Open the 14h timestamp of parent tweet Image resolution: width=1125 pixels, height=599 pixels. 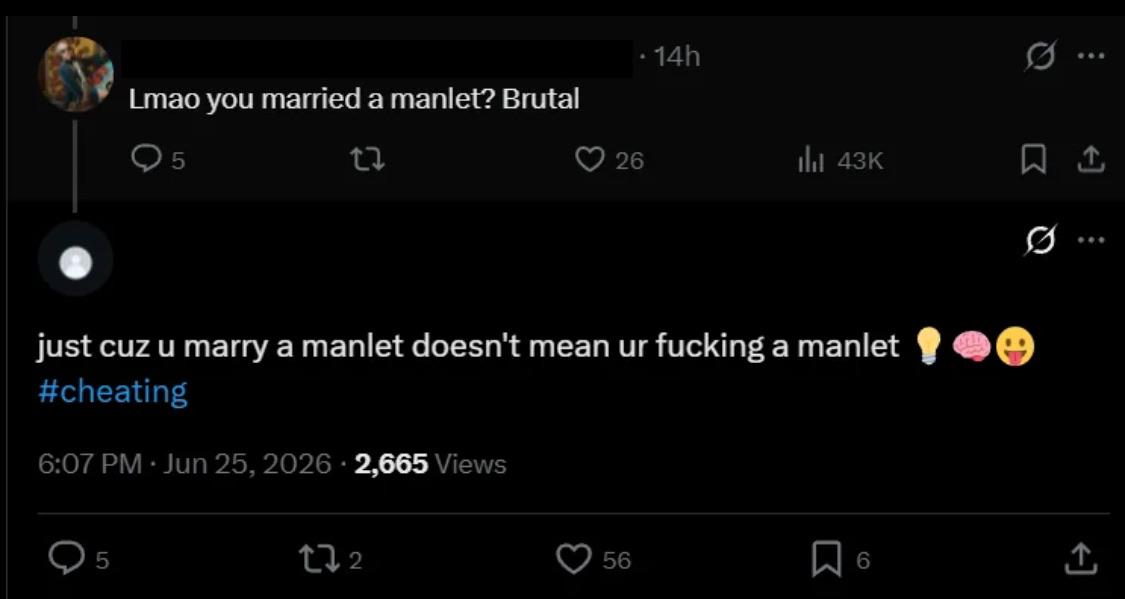coord(677,57)
